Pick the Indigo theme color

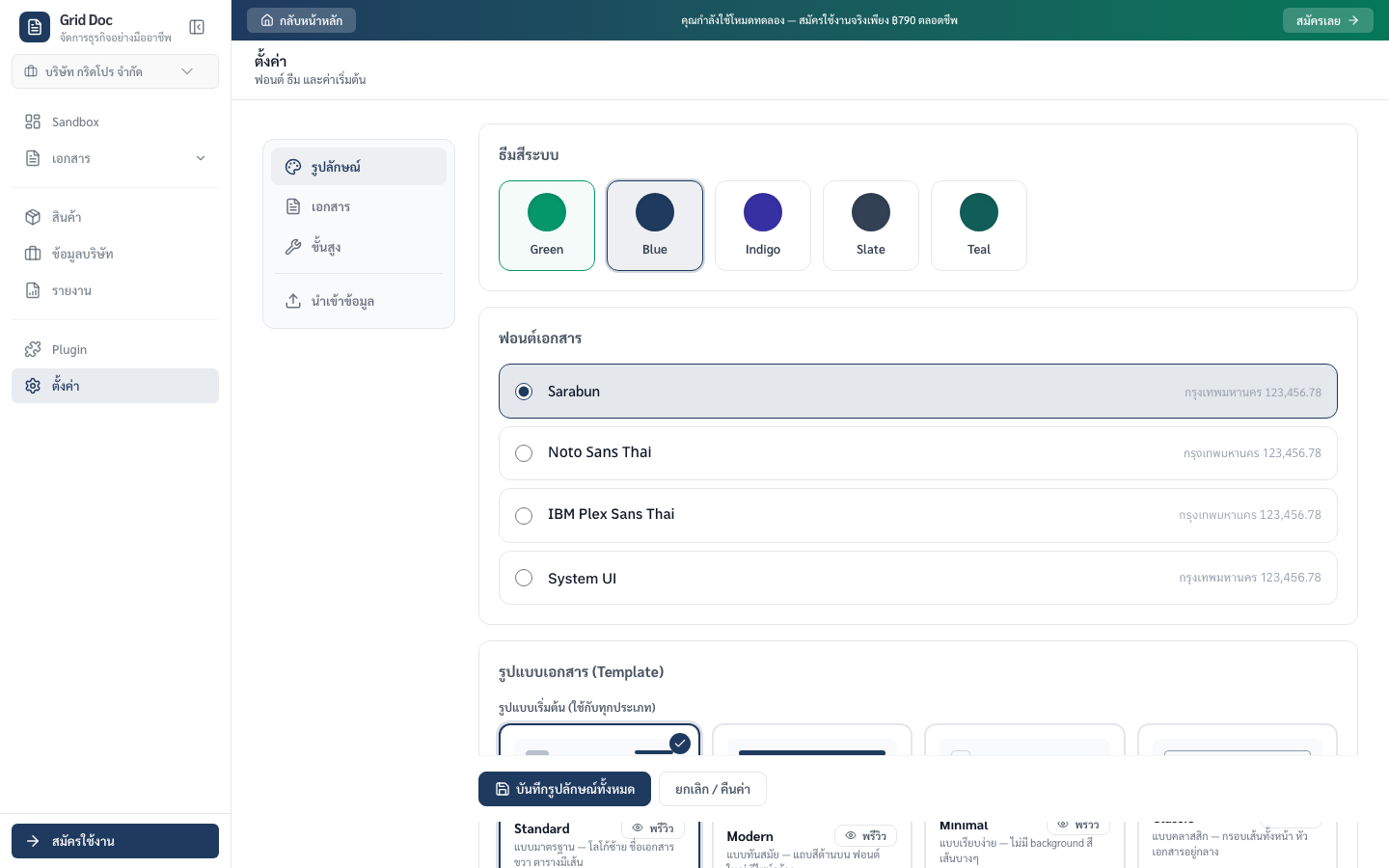coord(762,226)
